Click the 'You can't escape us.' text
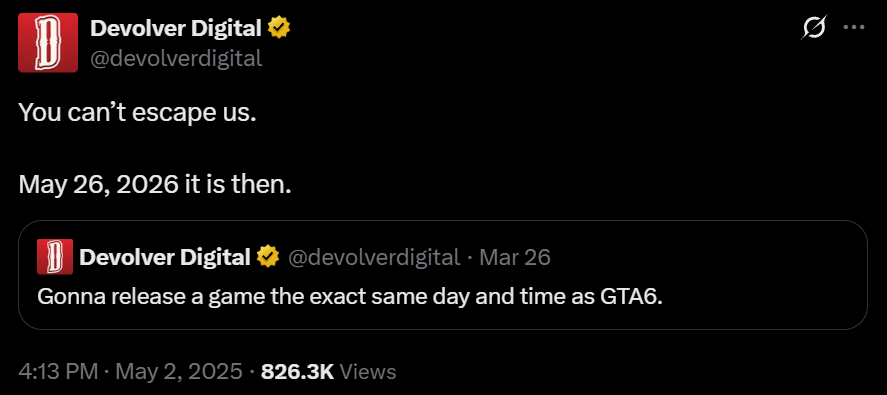Viewport: 887px width, 395px height. (x=138, y=113)
